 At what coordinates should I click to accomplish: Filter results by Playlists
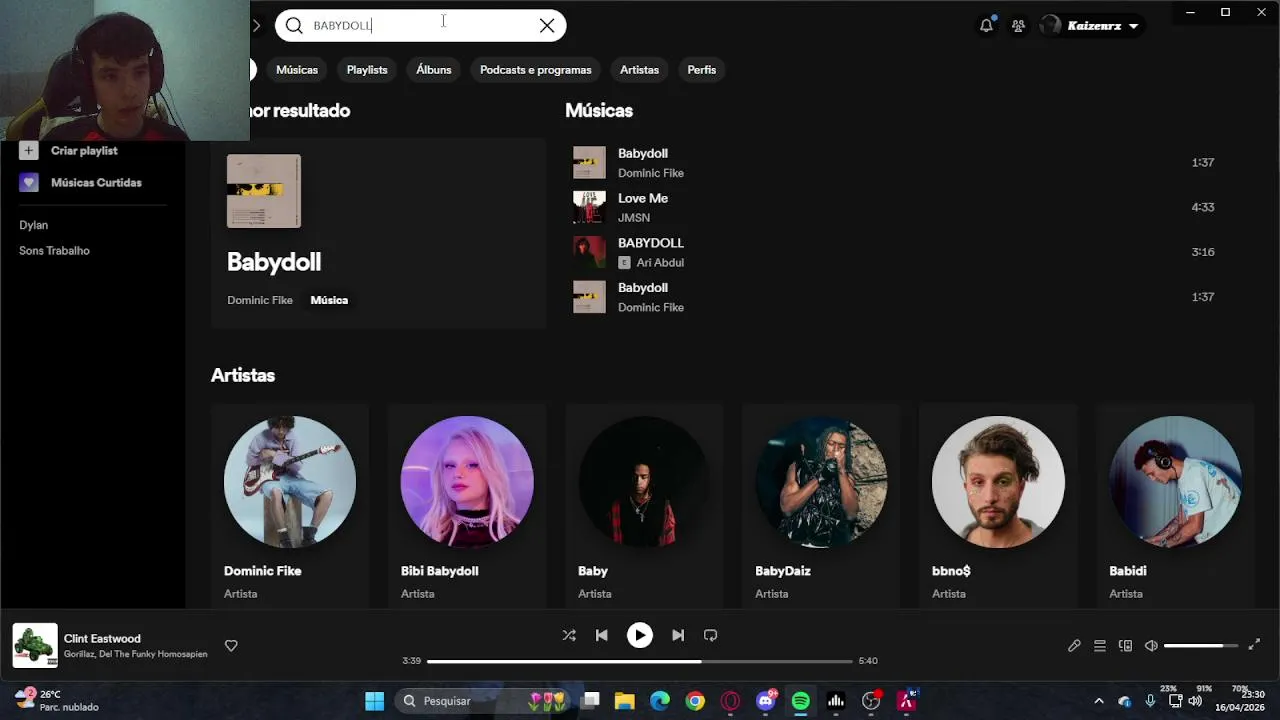tap(367, 70)
